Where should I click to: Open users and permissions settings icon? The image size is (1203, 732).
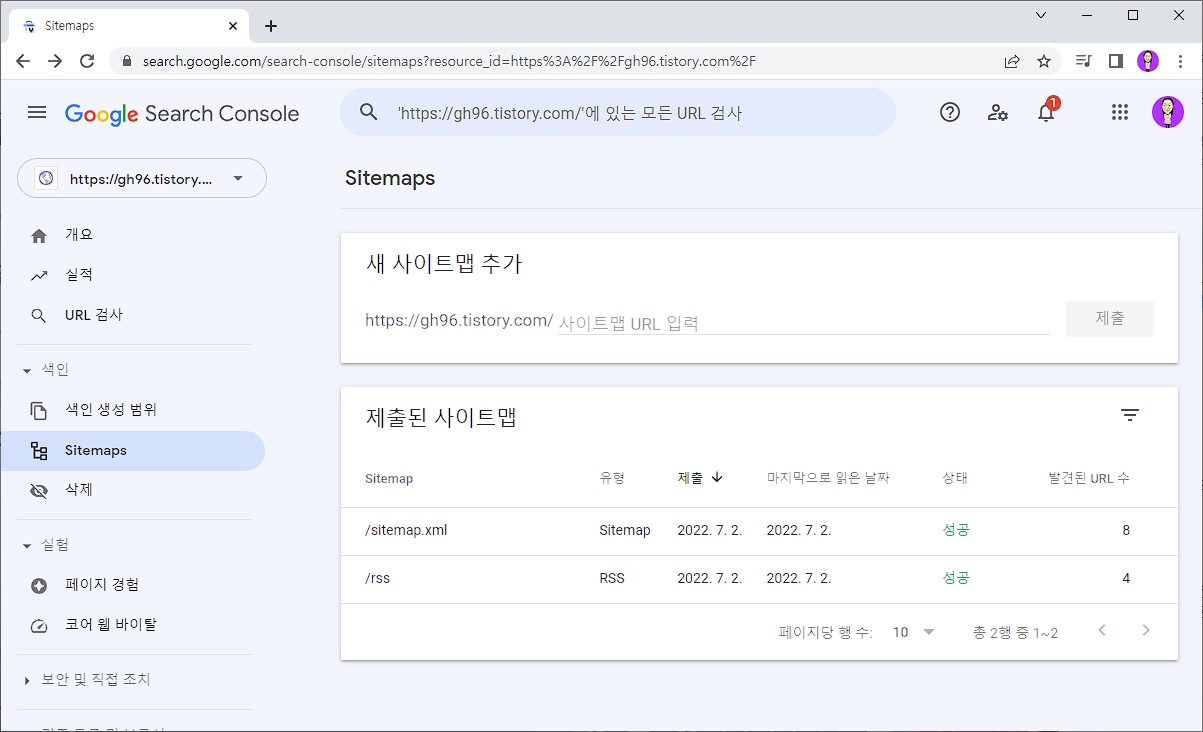coord(998,112)
